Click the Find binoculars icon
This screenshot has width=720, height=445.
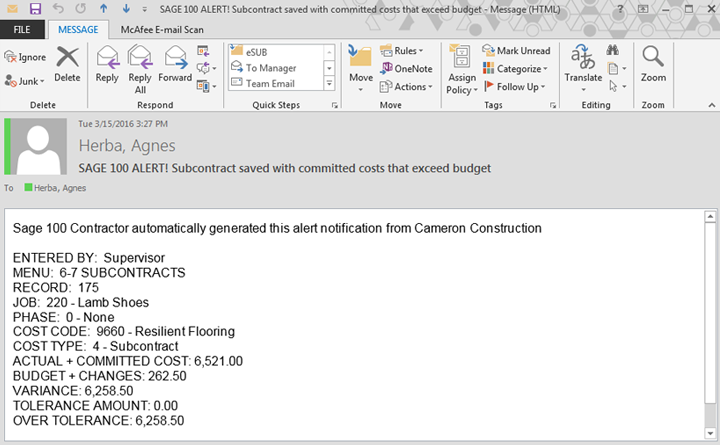pos(613,50)
